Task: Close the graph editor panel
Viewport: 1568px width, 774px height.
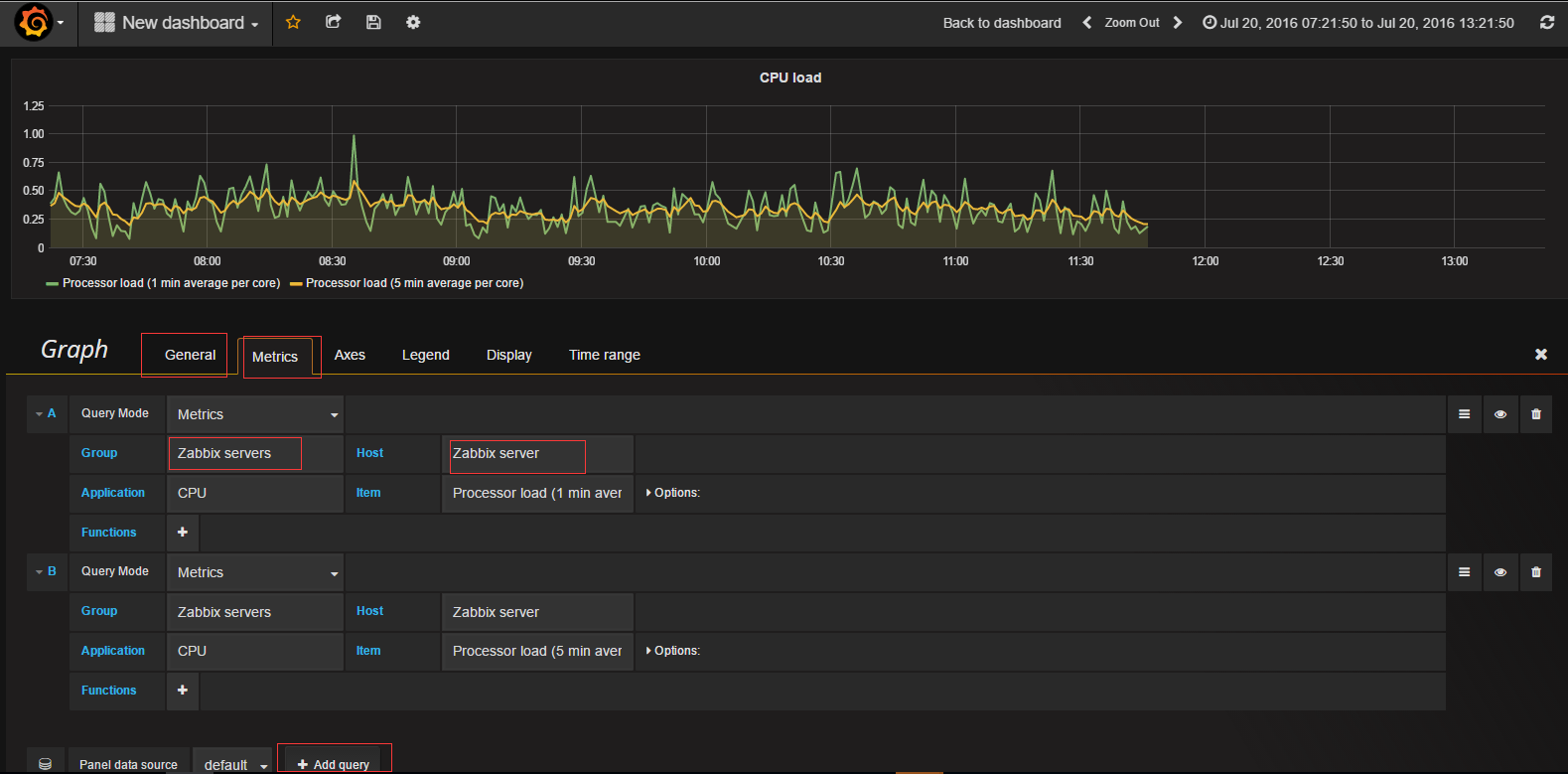Action: click(x=1541, y=355)
